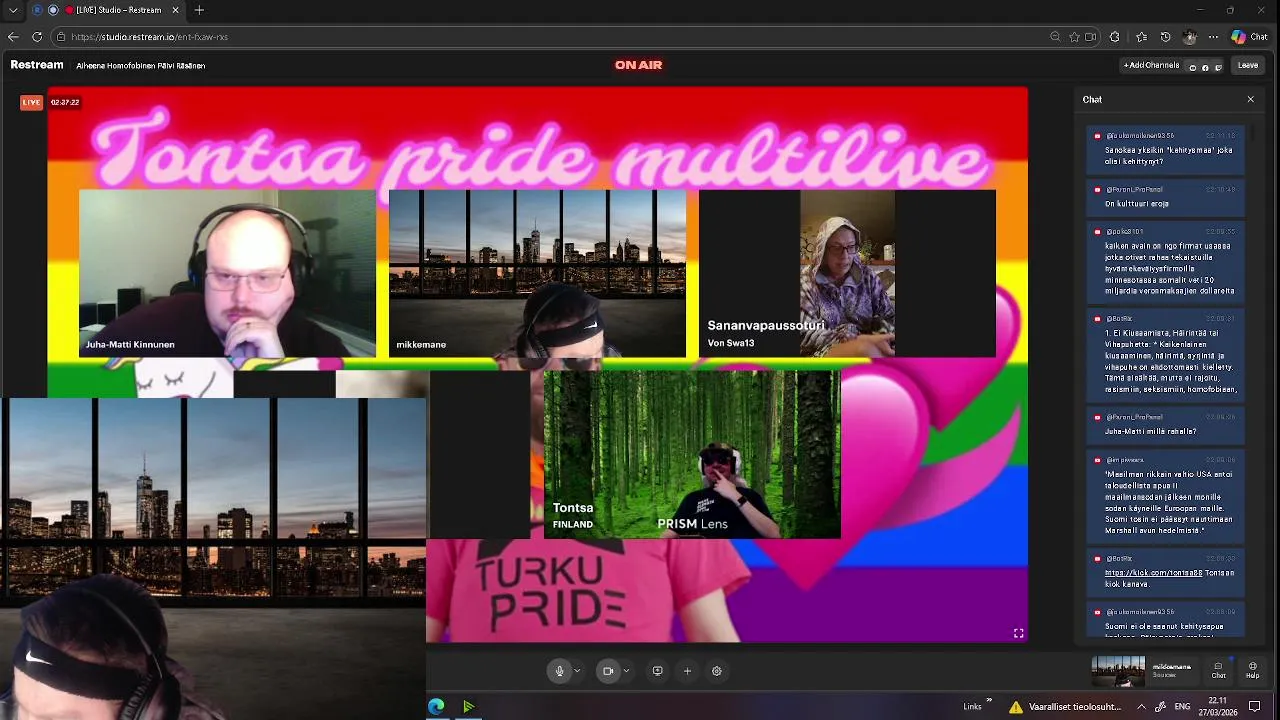Click the Add Channels button

(x=1151, y=65)
